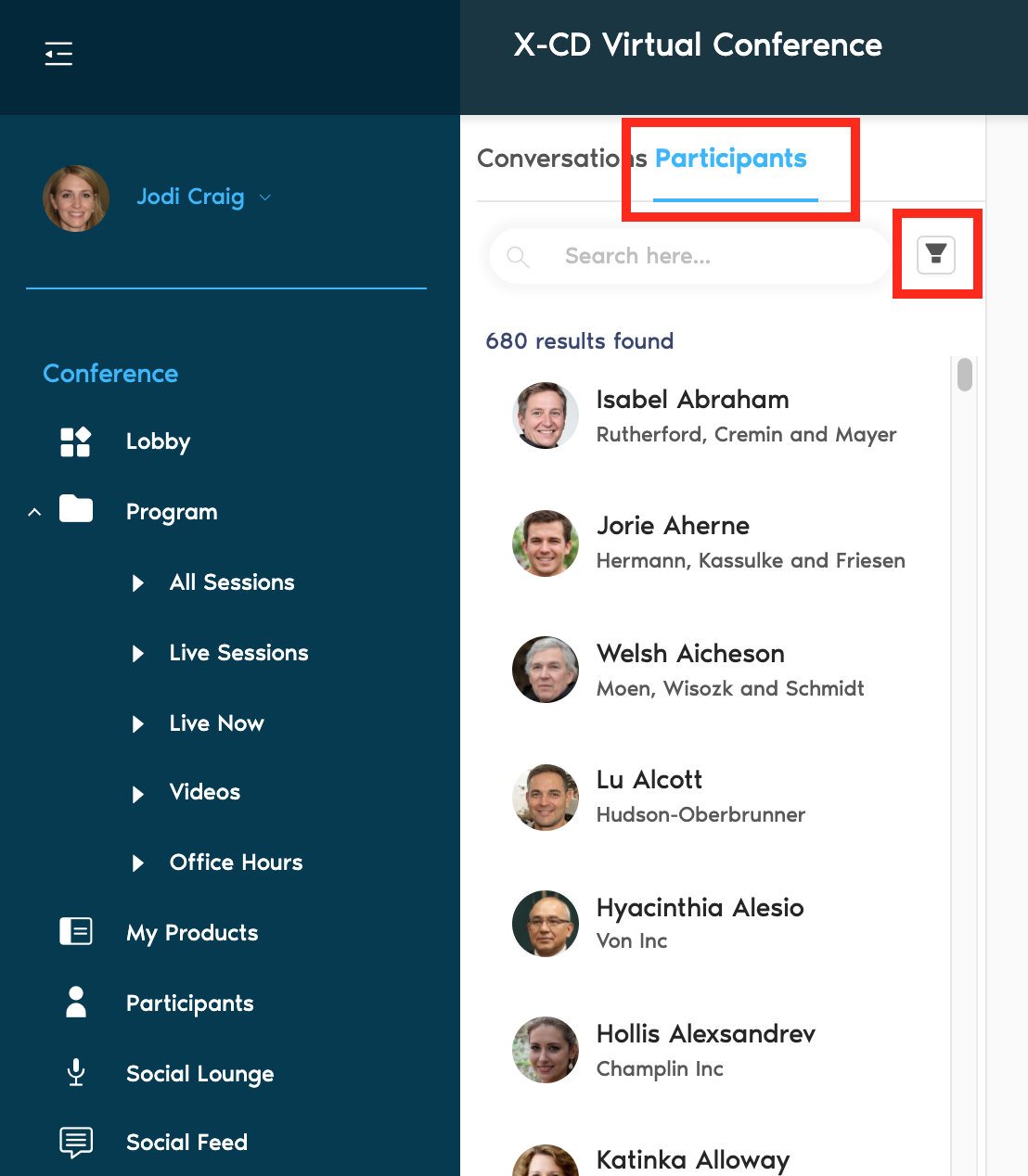Open Lu Alcott's profile photo
1028x1176 pixels.
coord(546,798)
